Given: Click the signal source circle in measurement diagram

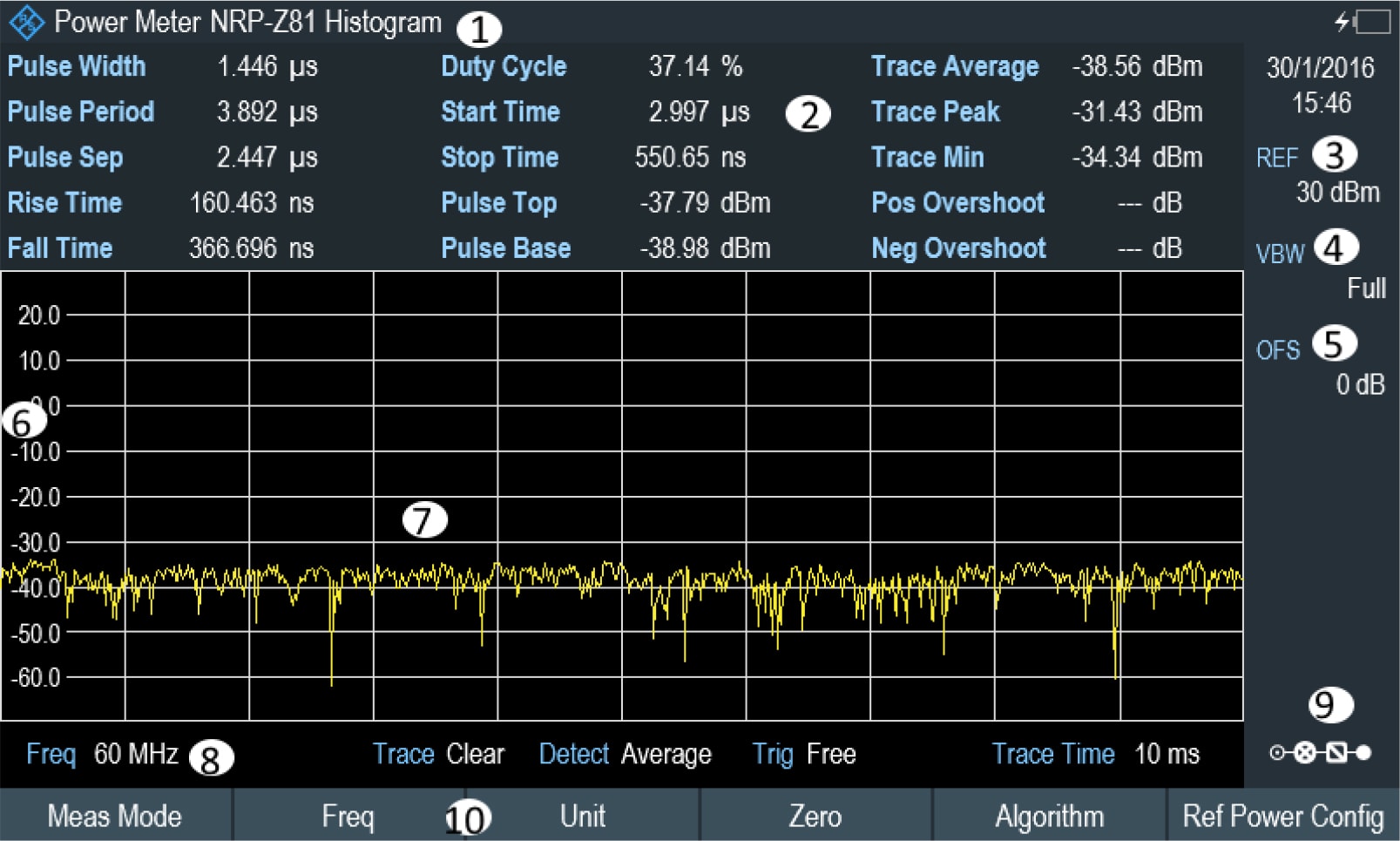Looking at the screenshot, I should 1277,752.
